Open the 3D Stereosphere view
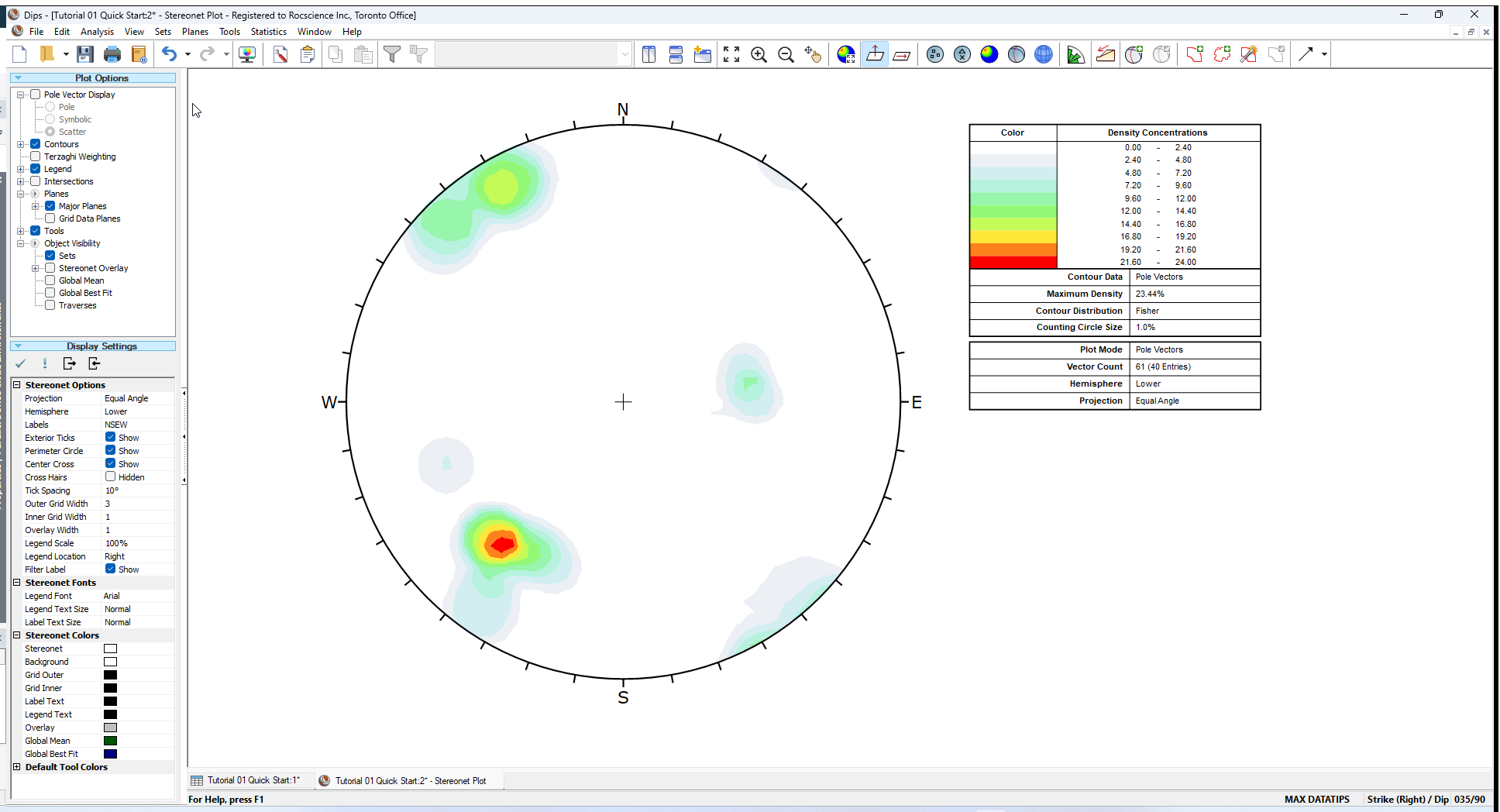Viewport: 1500px width, 812px height. click(x=1044, y=53)
